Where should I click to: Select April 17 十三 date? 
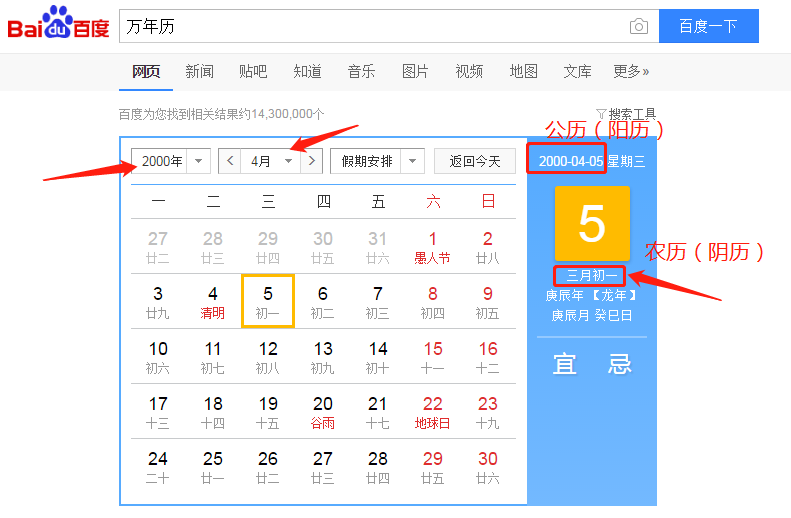(158, 412)
